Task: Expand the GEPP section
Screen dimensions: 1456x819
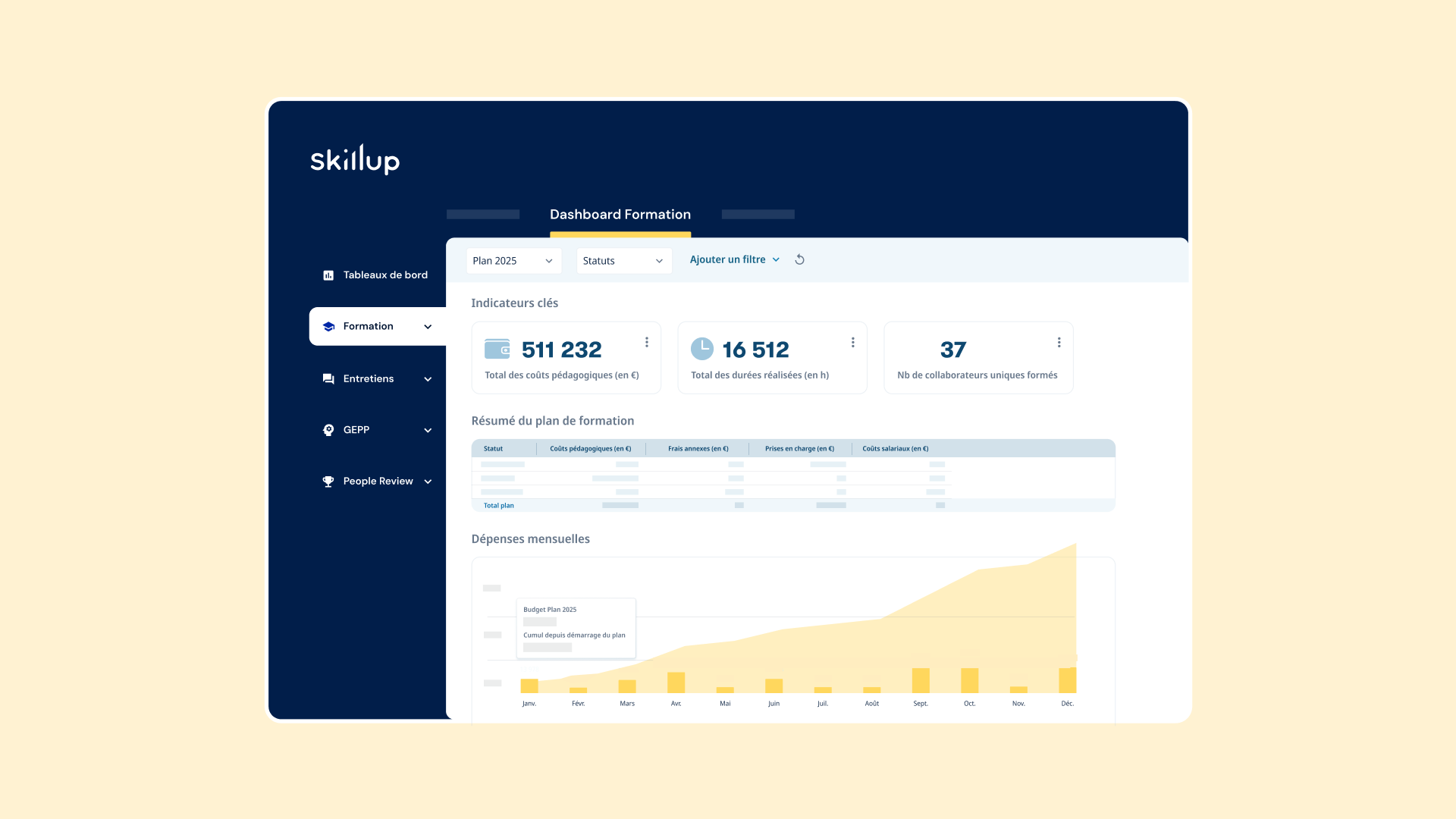Action: point(428,429)
